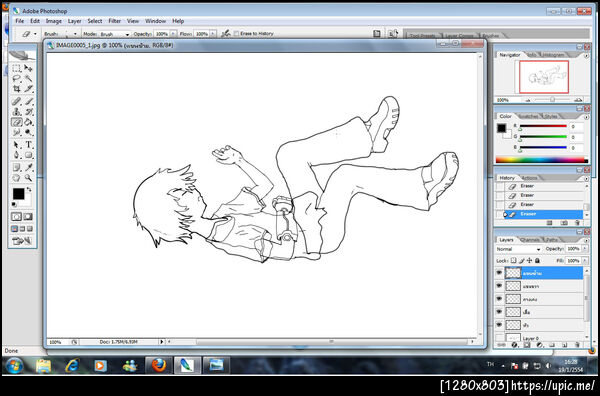Open the Opacity slider arrow in options bar
Screen dimensions: 600x396
pyautogui.click(x=173, y=34)
